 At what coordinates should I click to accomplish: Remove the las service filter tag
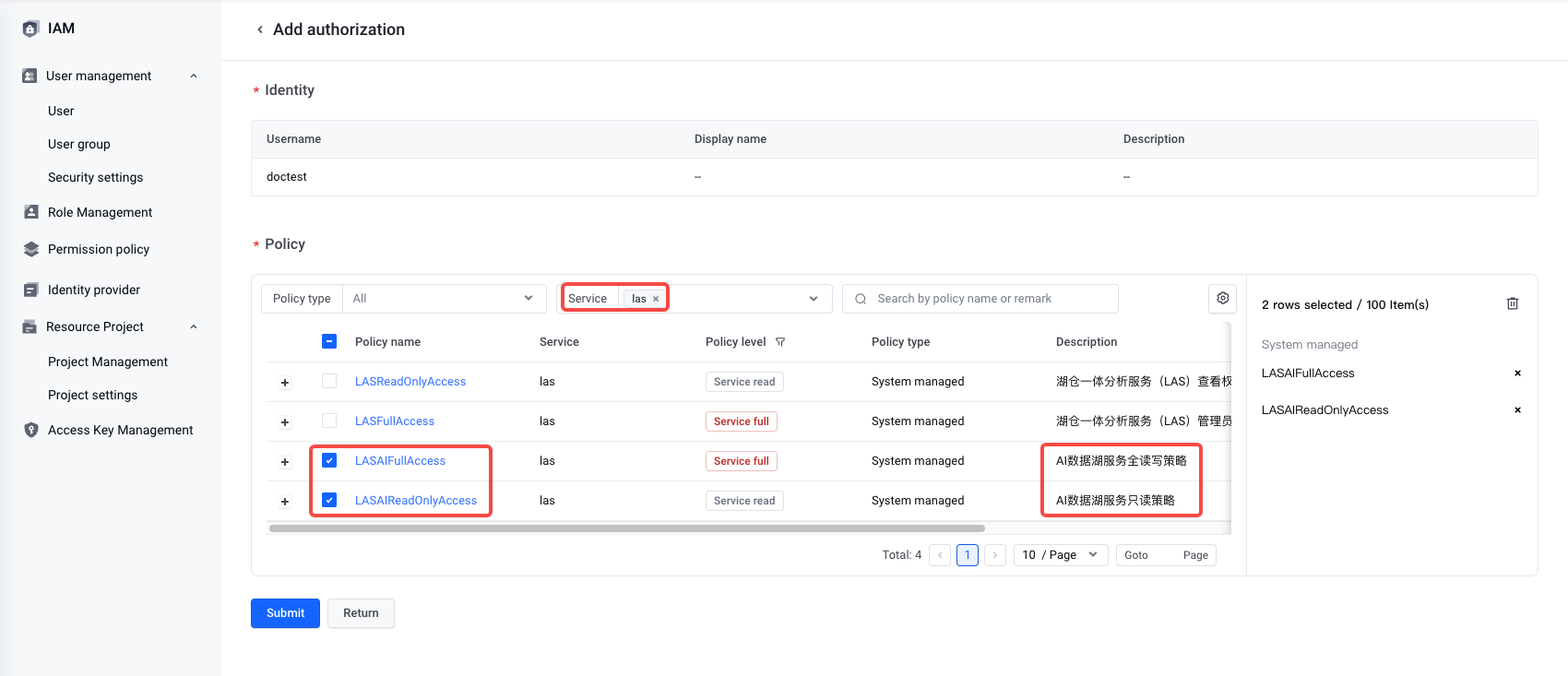[x=656, y=299]
